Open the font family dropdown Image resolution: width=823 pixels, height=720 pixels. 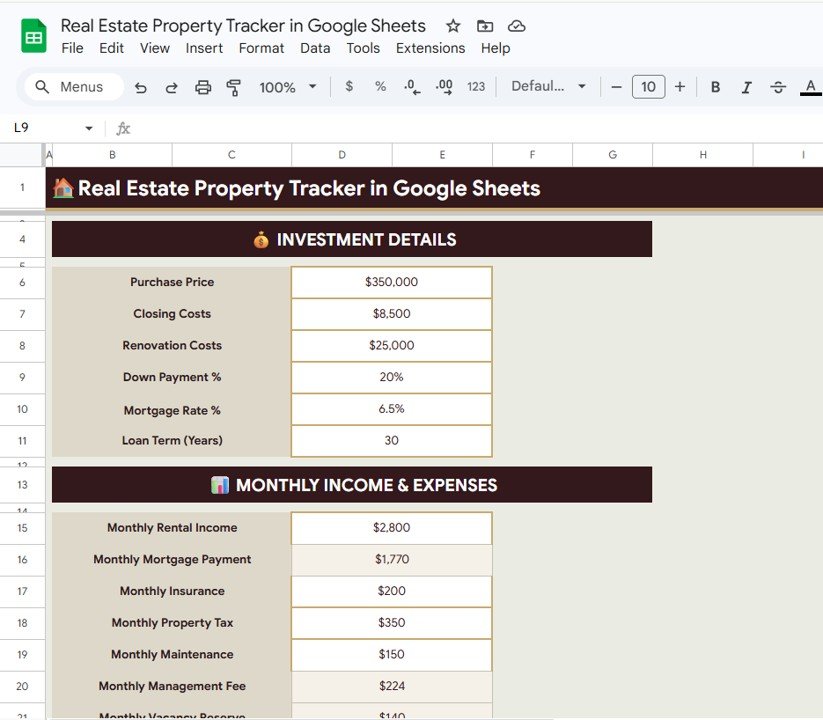click(x=548, y=86)
